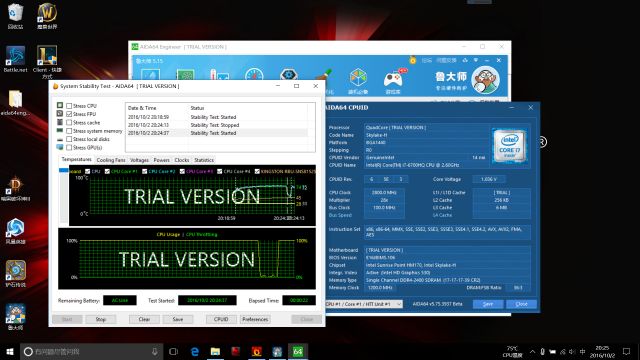Screen dimensions: 640x360
Task: Open the Powers tab
Action: click(161, 160)
